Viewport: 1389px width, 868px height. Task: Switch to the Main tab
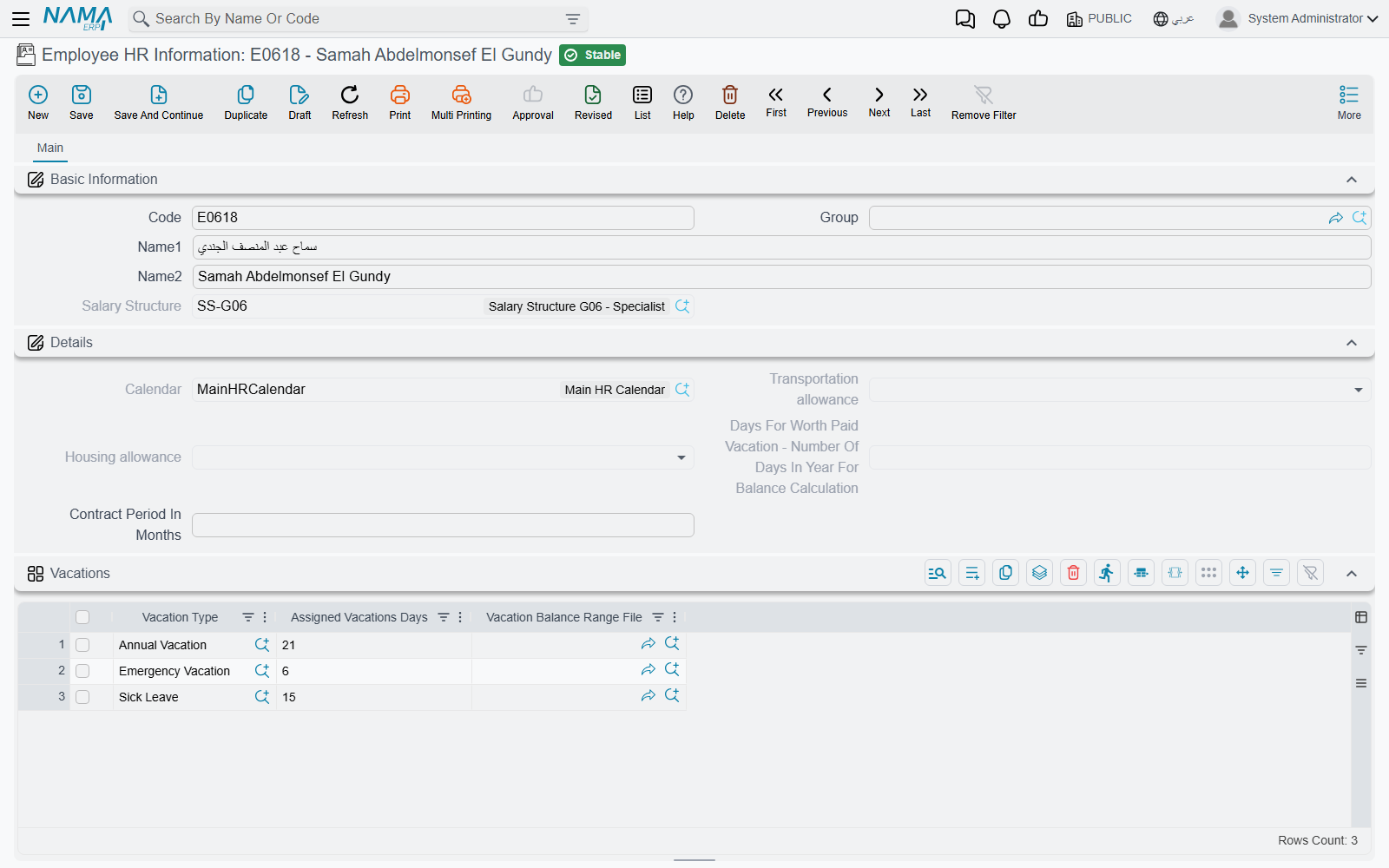(x=50, y=148)
